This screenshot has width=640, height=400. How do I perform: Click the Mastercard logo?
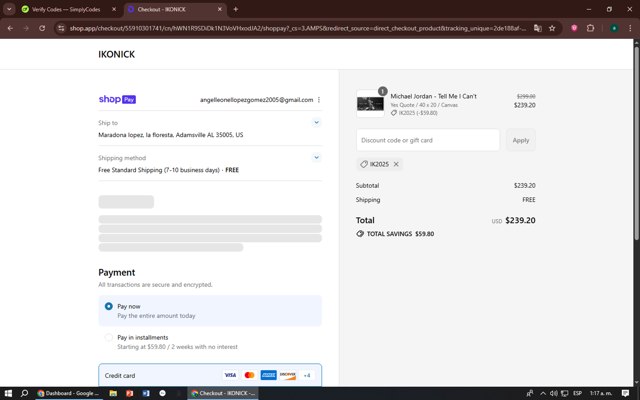pos(249,375)
